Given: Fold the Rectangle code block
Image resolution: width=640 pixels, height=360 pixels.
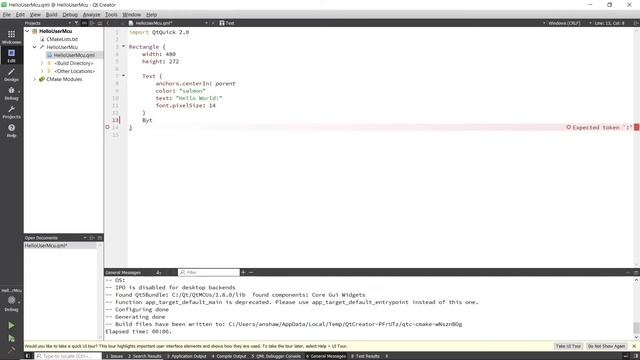Looking at the screenshot, I should tap(124, 47).
